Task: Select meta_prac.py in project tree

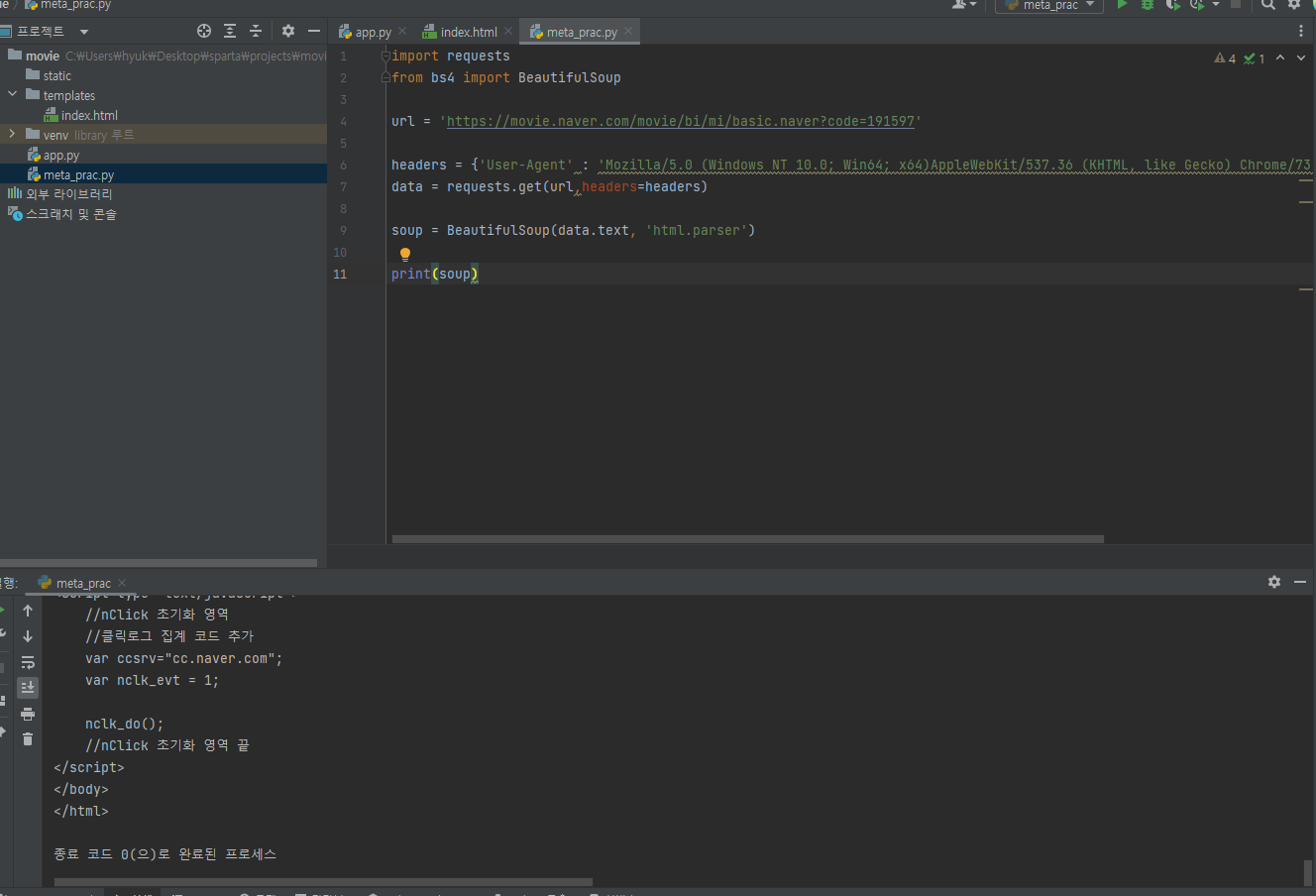Action: (x=164, y=174)
